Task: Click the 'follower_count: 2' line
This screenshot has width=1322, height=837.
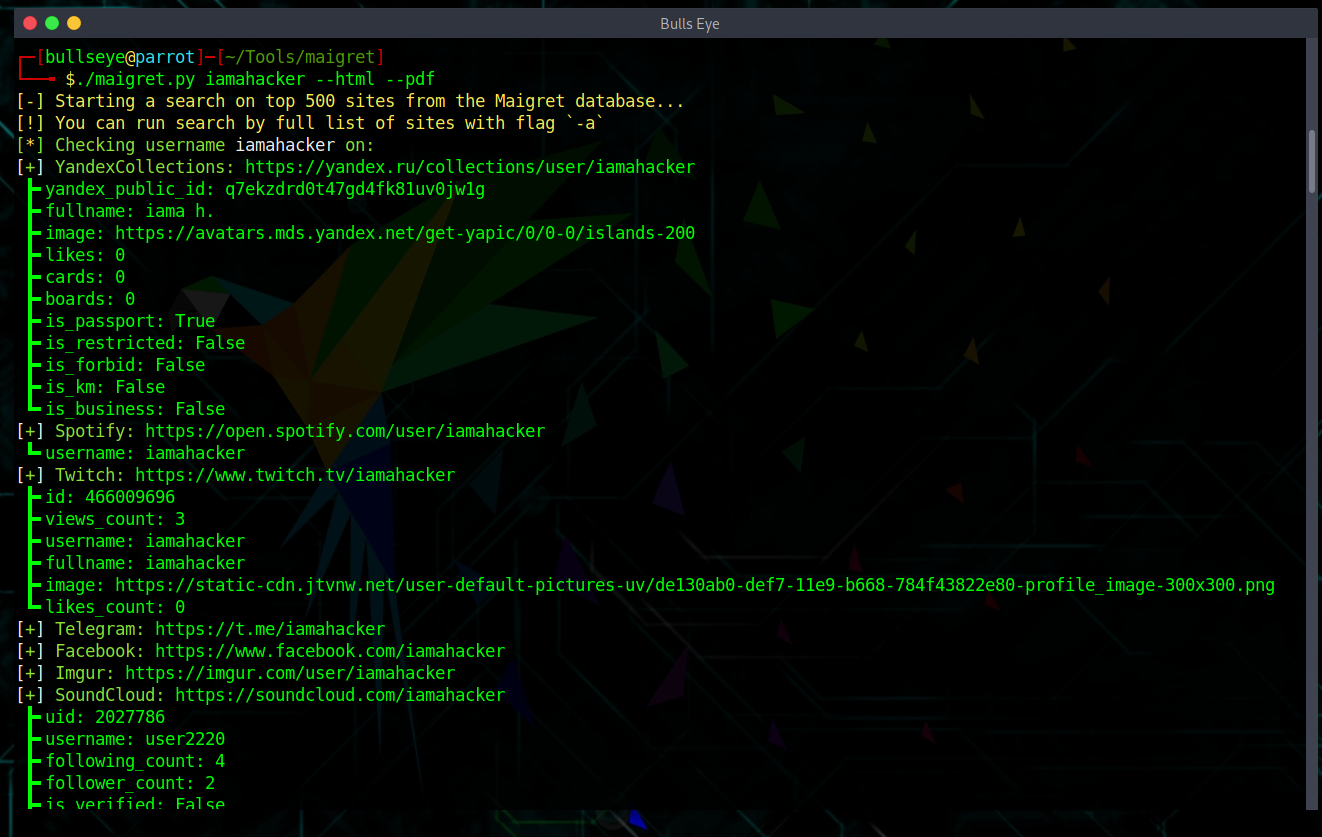Action: pos(130,783)
